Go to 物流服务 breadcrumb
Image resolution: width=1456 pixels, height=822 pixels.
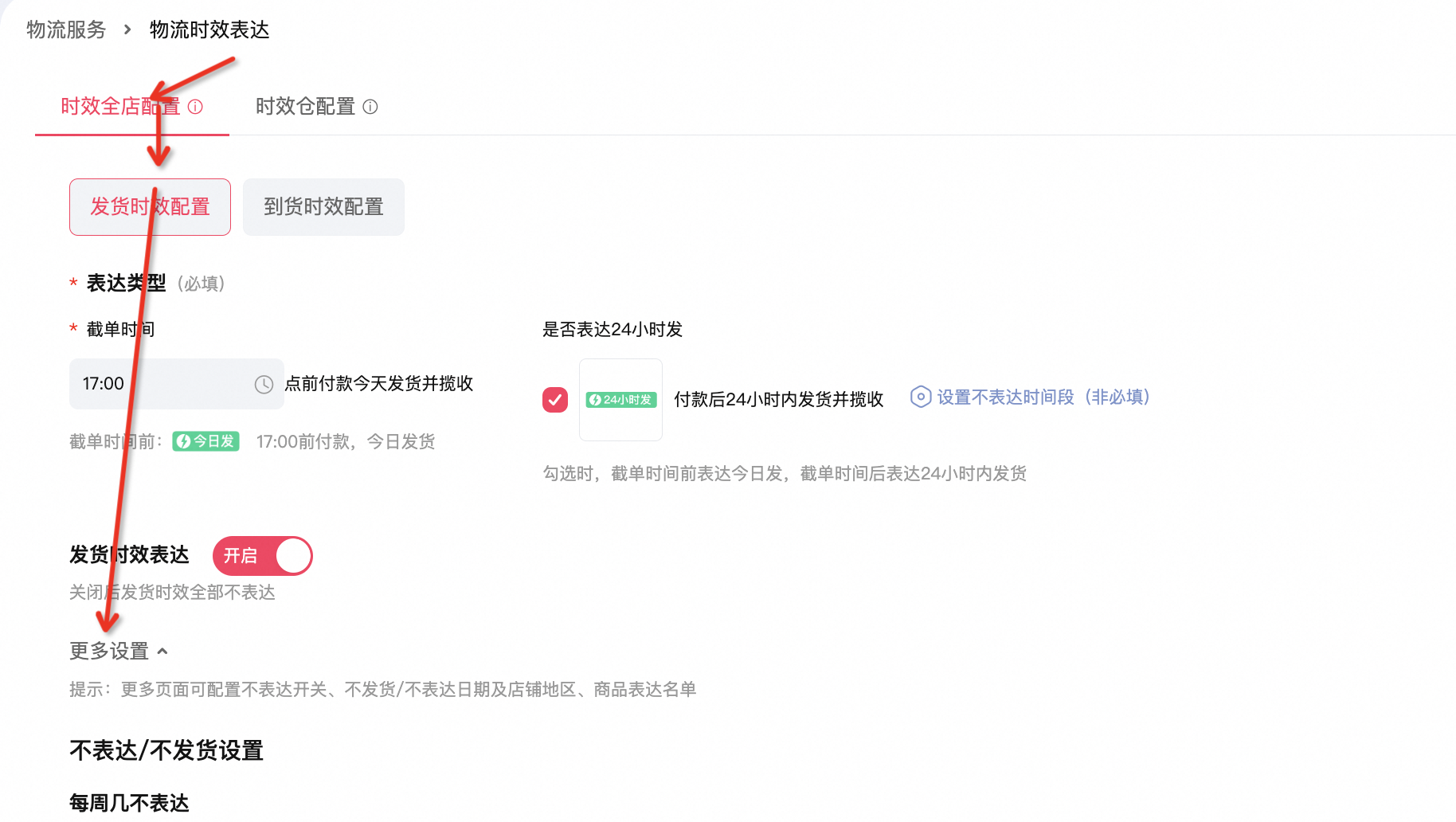tap(66, 30)
